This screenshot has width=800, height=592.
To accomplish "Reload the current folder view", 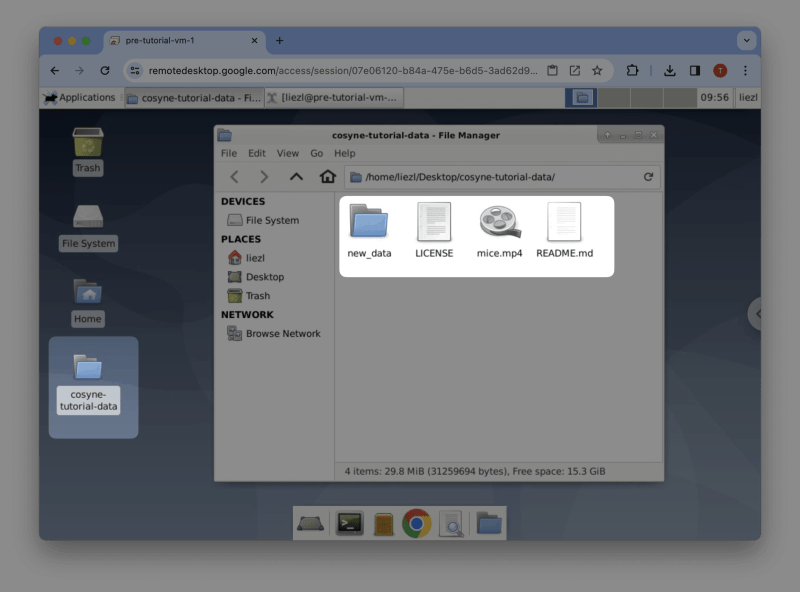I will [648, 177].
